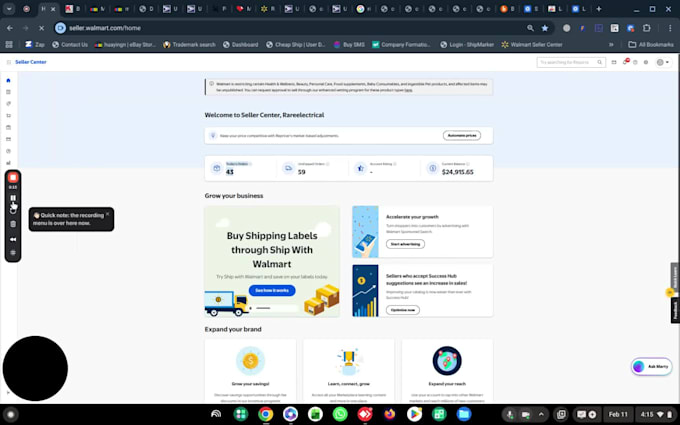Open the Dashboard bookmark
680x425 pixels.
[240, 44]
